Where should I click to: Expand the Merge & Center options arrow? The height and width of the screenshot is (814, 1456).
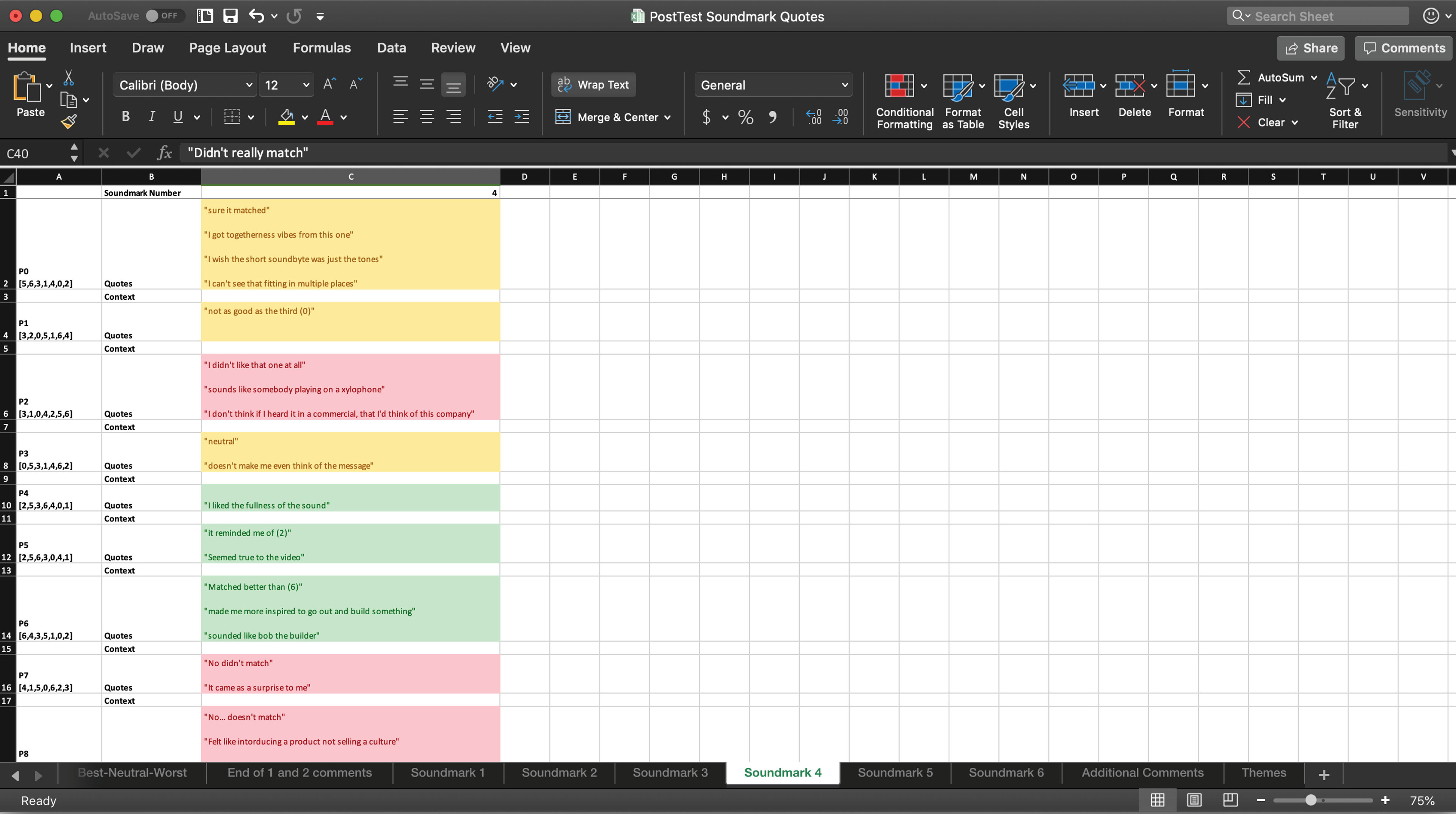click(667, 117)
